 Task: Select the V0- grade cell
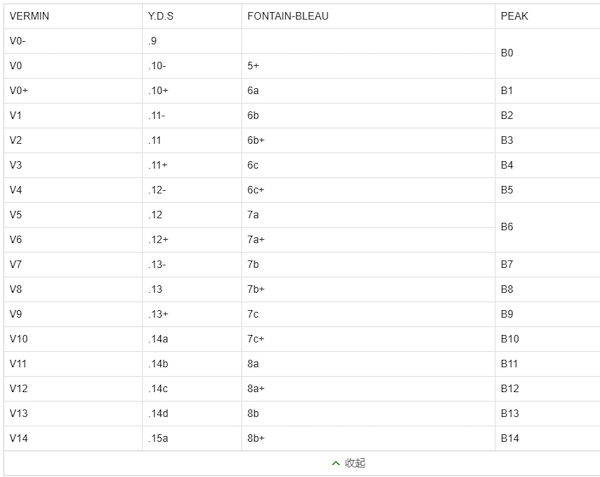click(x=17, y=41)
